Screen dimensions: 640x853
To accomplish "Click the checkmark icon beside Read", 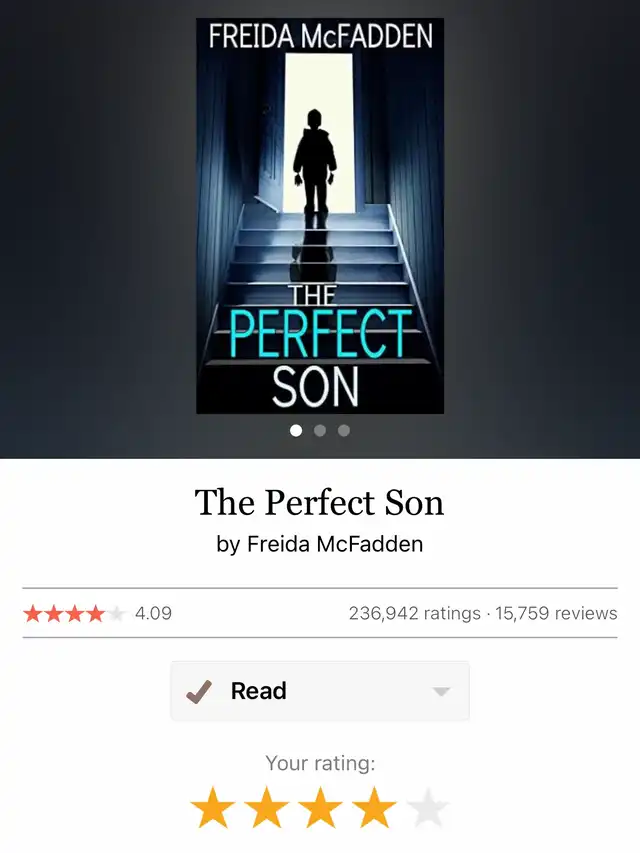I will (x=199, y=691).
